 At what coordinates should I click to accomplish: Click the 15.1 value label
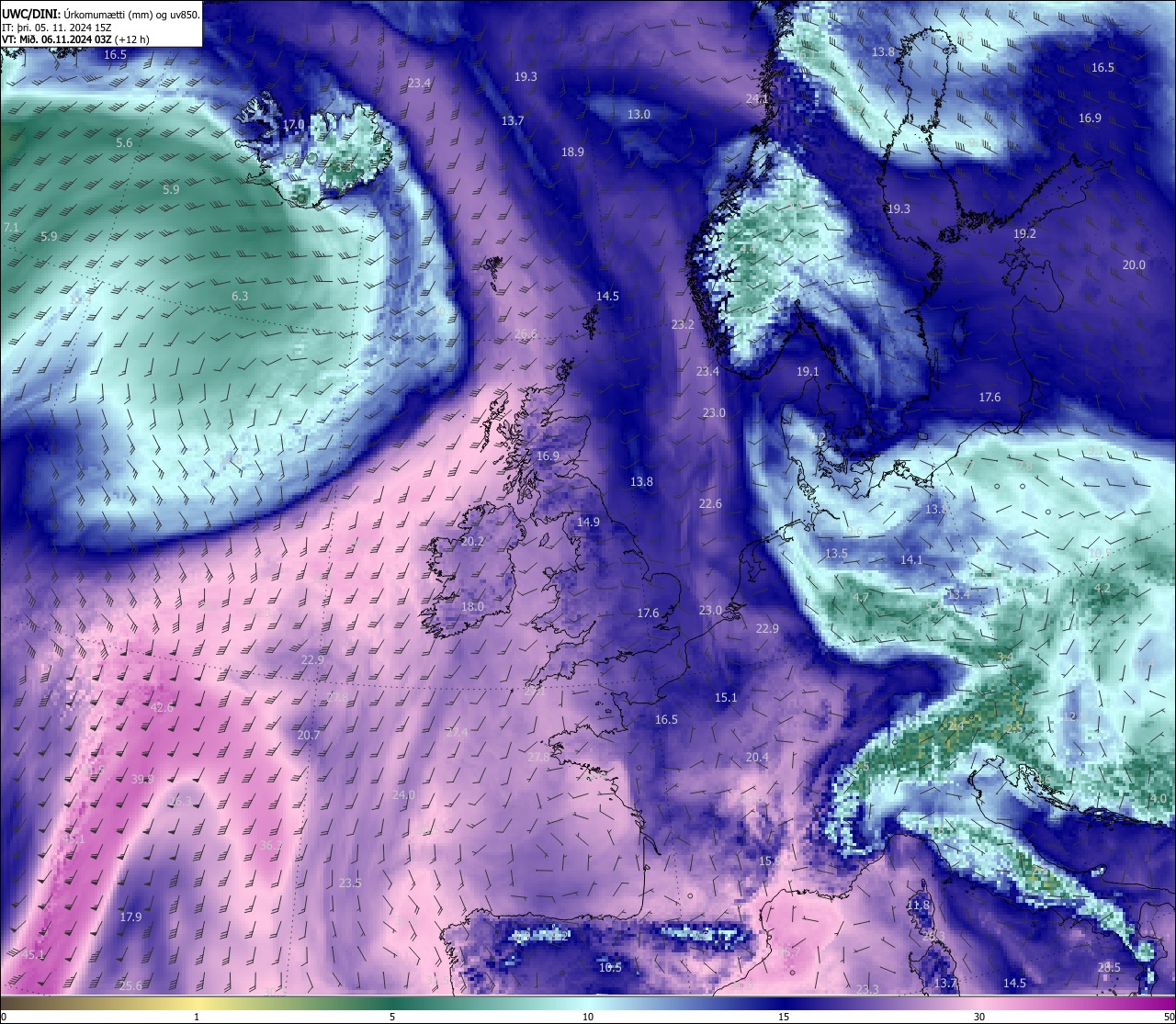[x=726, y=697]
